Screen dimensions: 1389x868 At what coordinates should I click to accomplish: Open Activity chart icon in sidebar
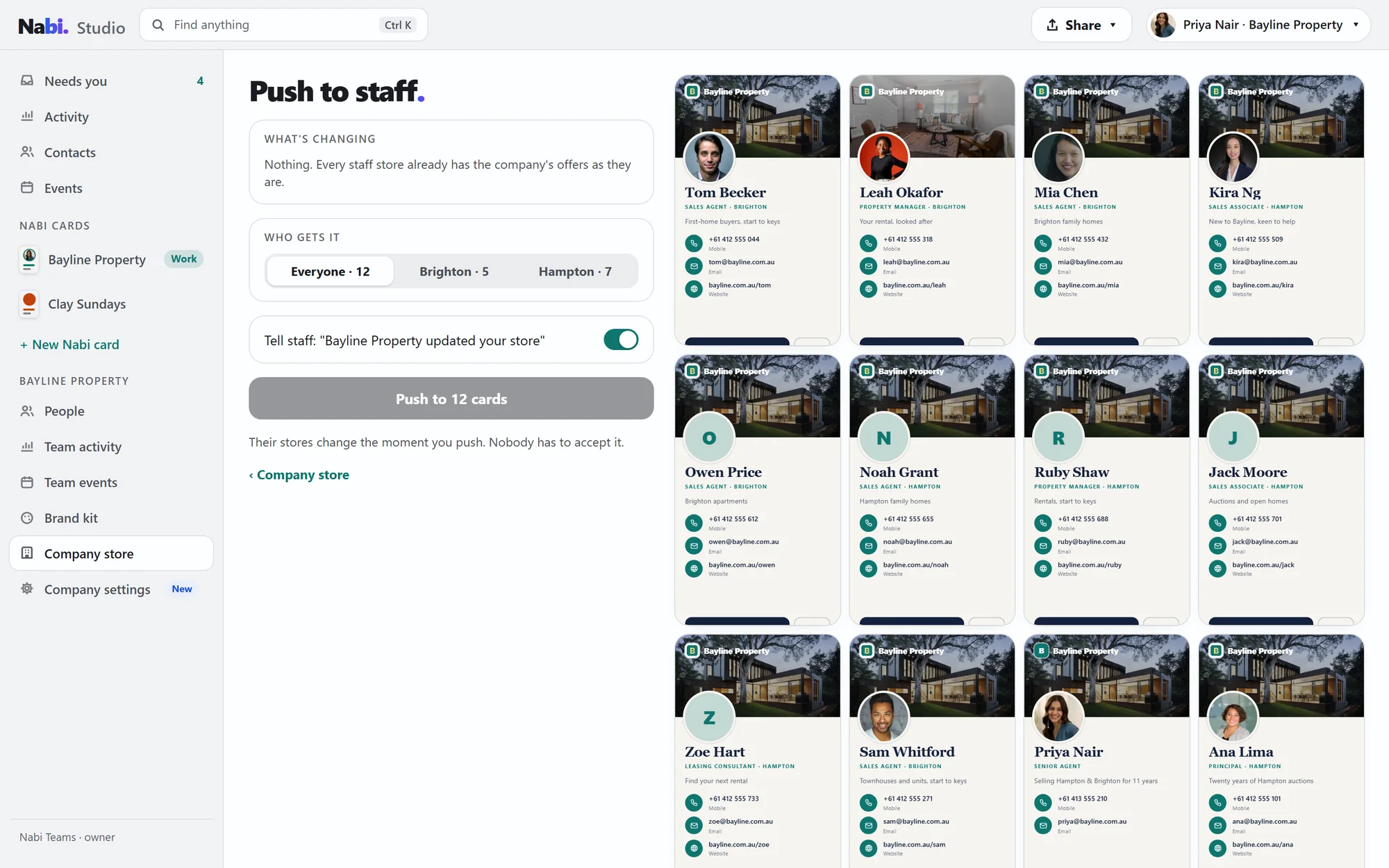[27, 116]
